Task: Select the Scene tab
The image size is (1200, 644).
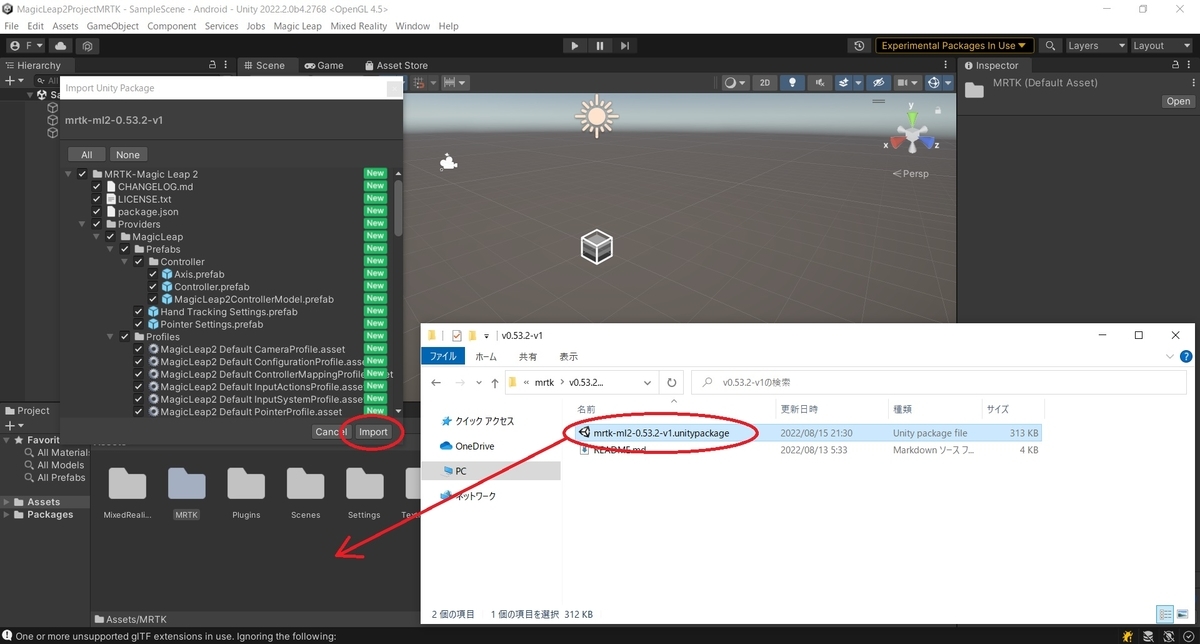Action: click(x=263, y=65)
